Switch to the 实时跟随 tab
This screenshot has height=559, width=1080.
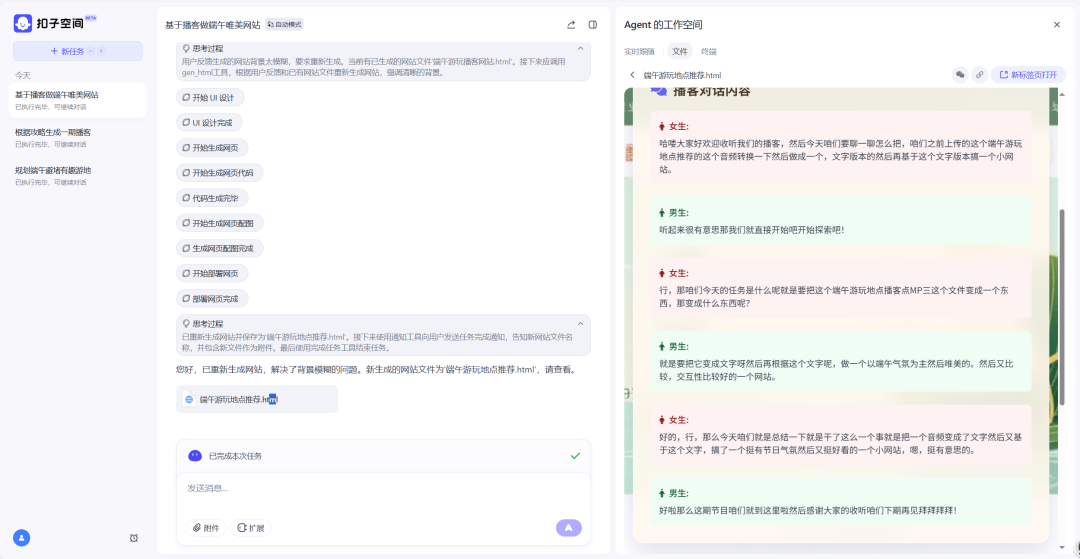(638, 52)
